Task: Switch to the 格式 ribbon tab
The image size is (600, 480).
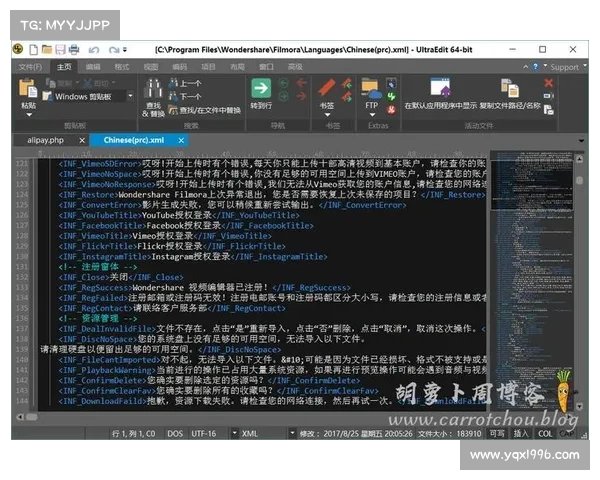Action: tap(122, 67)
